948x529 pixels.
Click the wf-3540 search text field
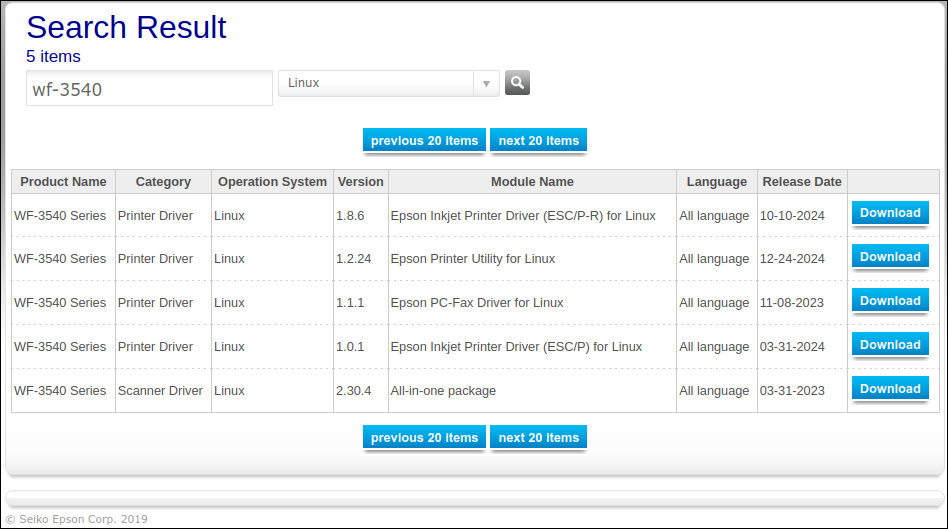[149, 89]
